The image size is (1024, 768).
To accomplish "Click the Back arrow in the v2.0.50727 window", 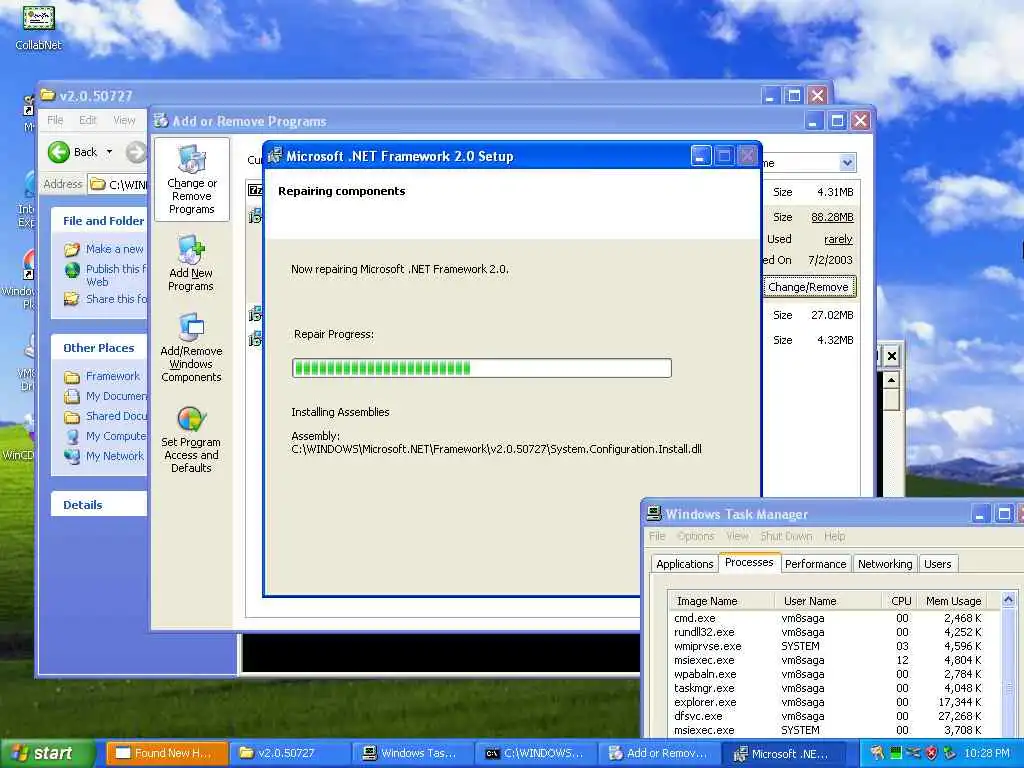I will pyautogui.click(x=59, y=152).
